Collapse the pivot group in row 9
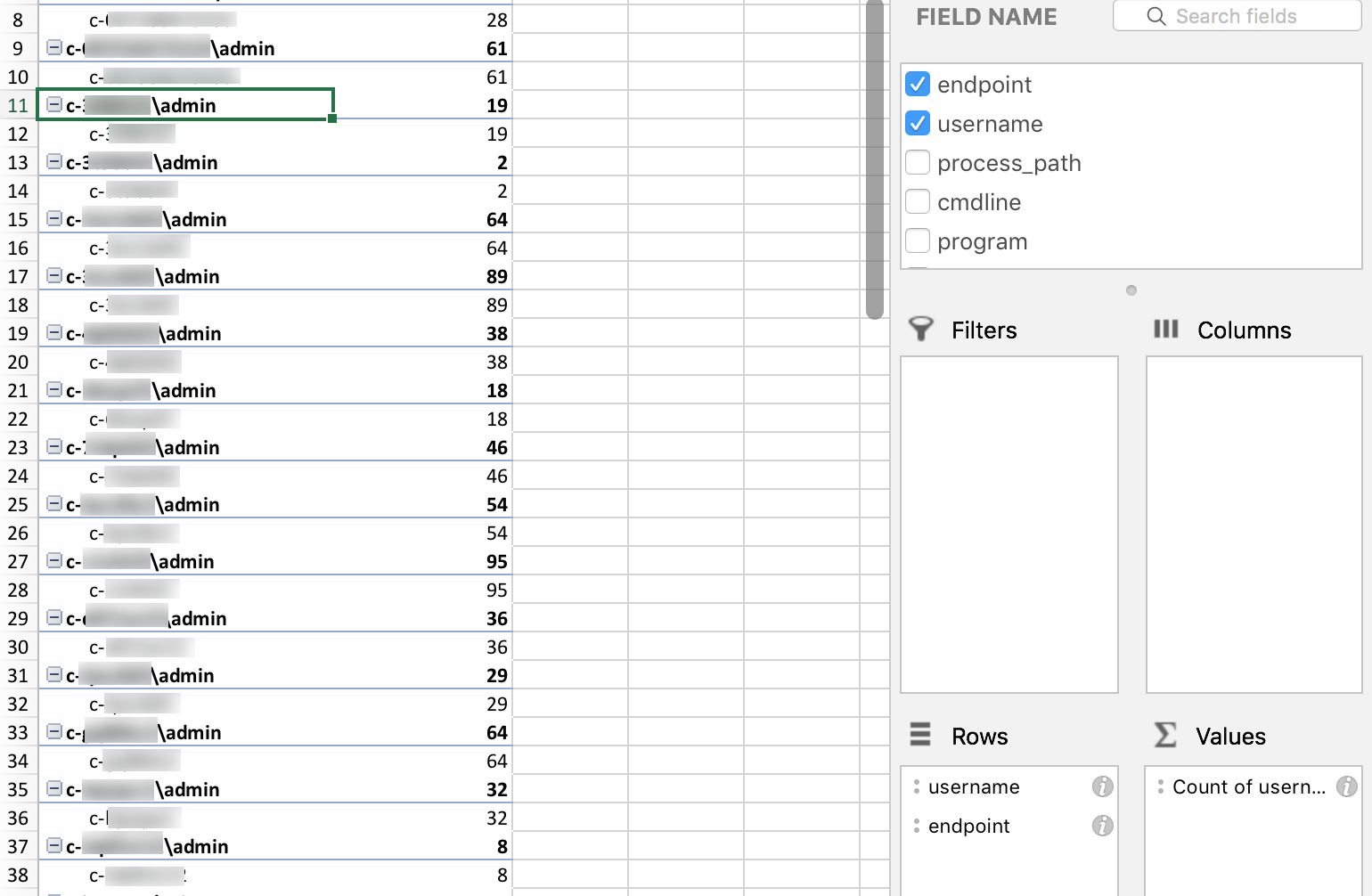 [x=54, y=48]
